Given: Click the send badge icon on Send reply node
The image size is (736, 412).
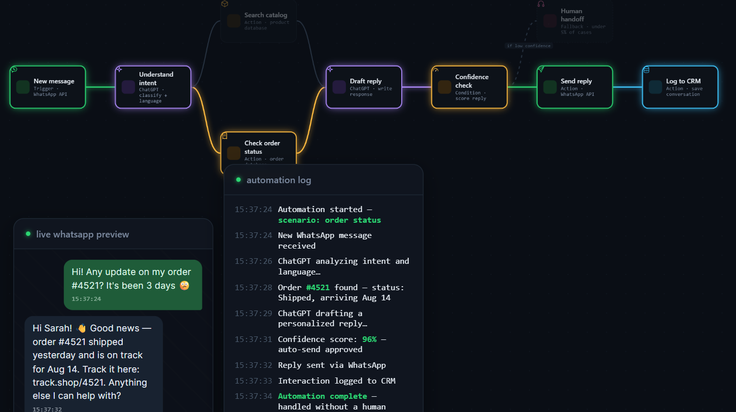Looking at the screenshot, I should point(541,69).
